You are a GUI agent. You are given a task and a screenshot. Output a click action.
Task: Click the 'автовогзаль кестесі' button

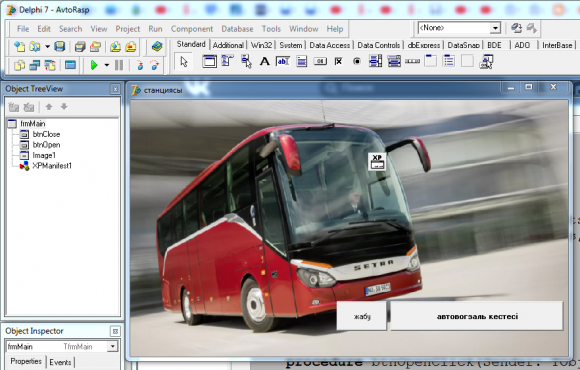click(x=477, y=316)
